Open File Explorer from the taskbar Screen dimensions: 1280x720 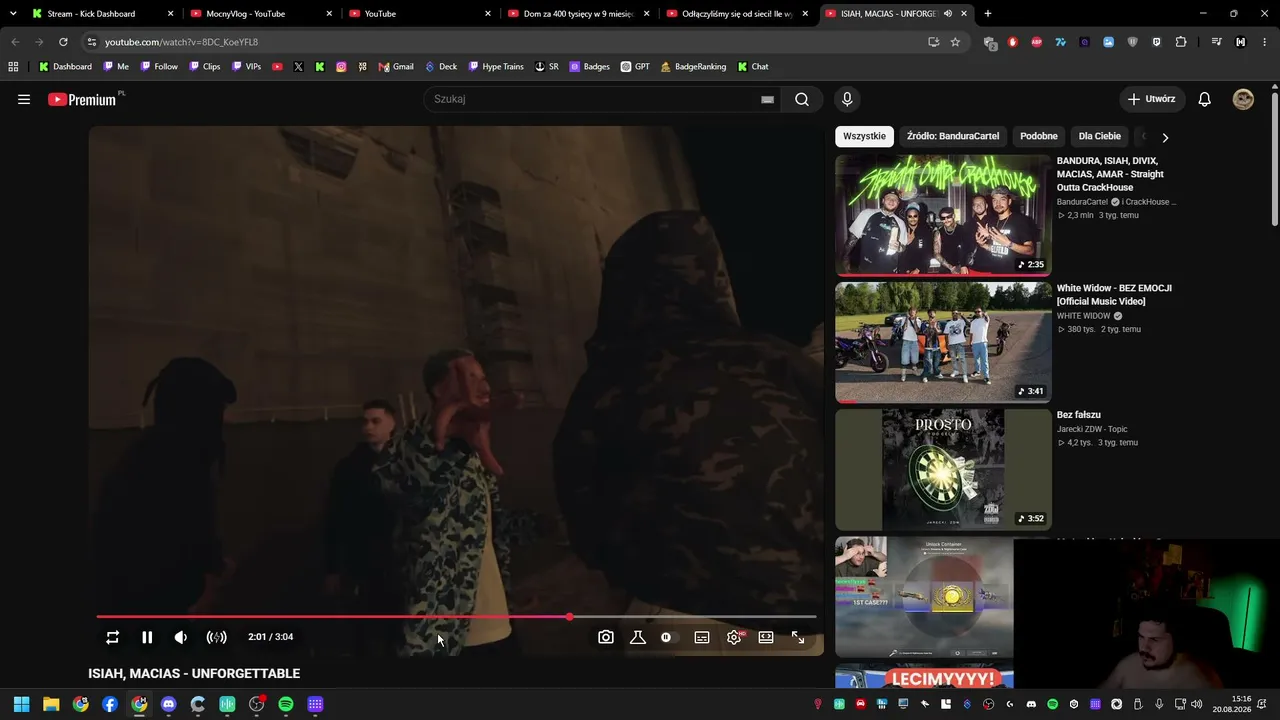pyautogui.click(x=51, y=704)
